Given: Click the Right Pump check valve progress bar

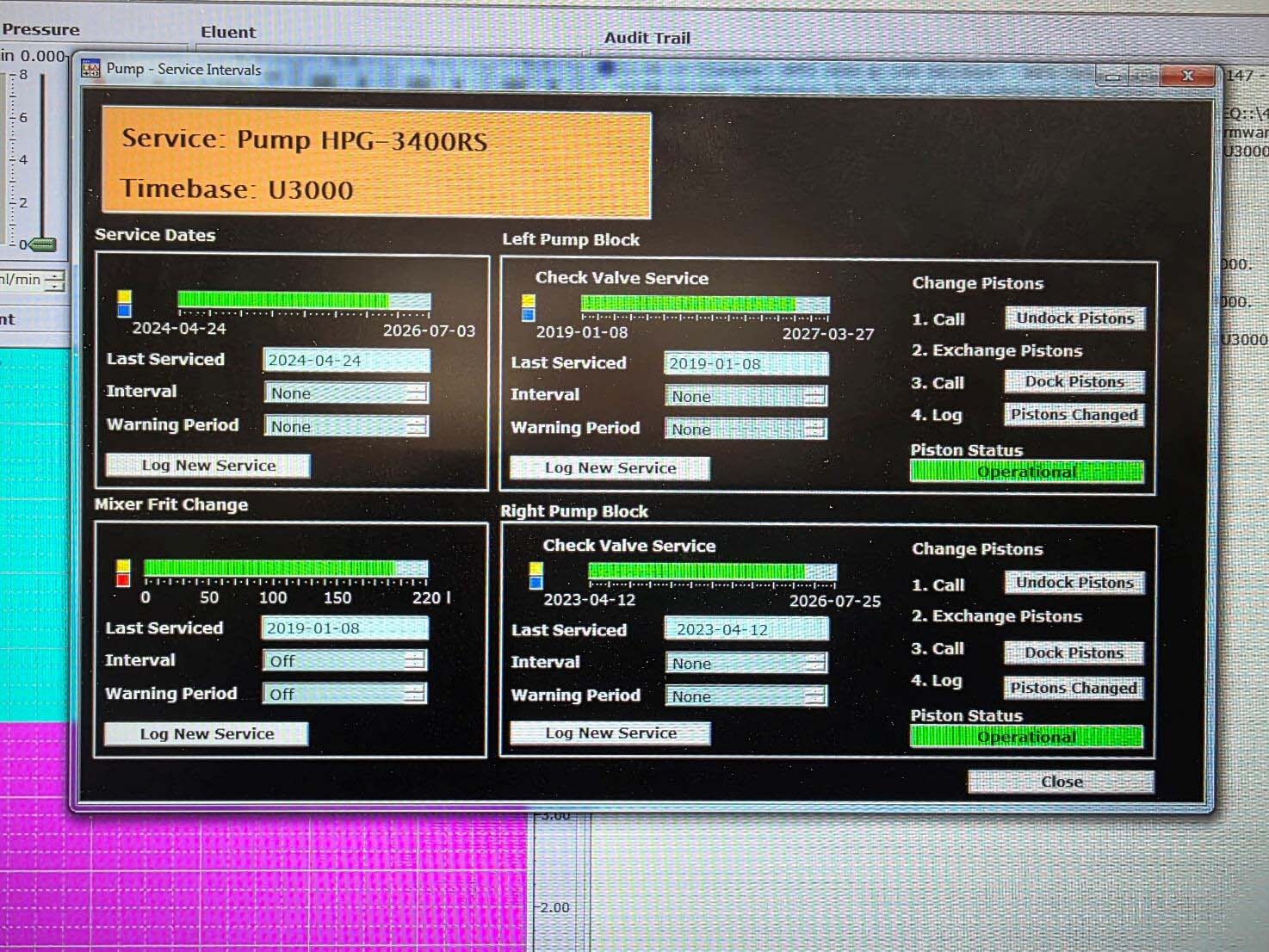Looking at the screenshot, I should (x=712, y=572).
